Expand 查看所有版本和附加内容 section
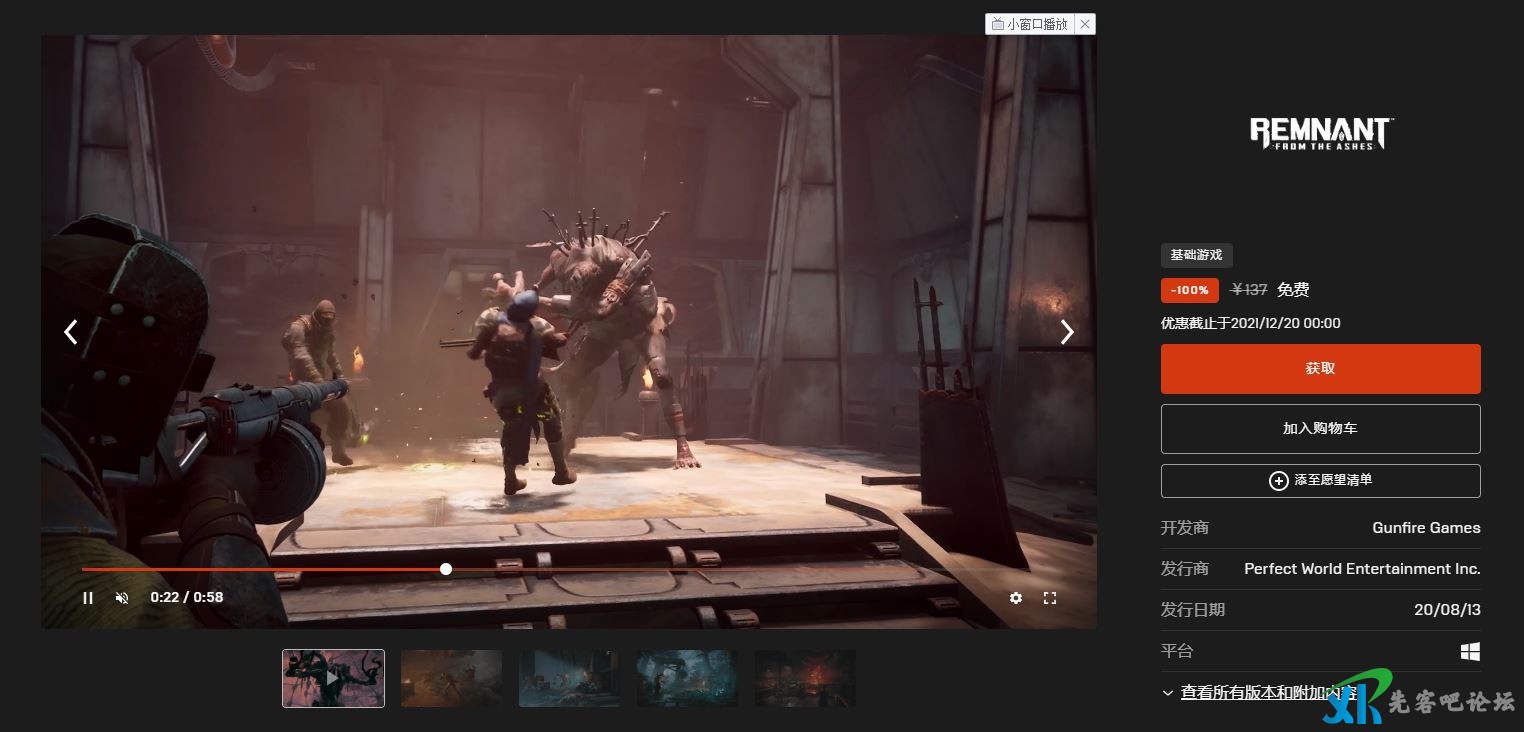The image size is (1524, 732). click(1268, 692)
